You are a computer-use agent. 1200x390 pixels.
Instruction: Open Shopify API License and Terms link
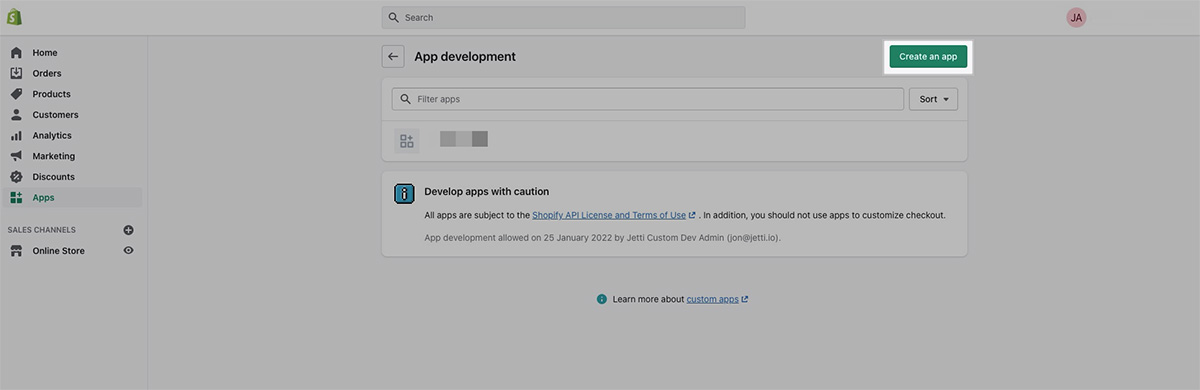pyautogui.click(x=609, y=215)
